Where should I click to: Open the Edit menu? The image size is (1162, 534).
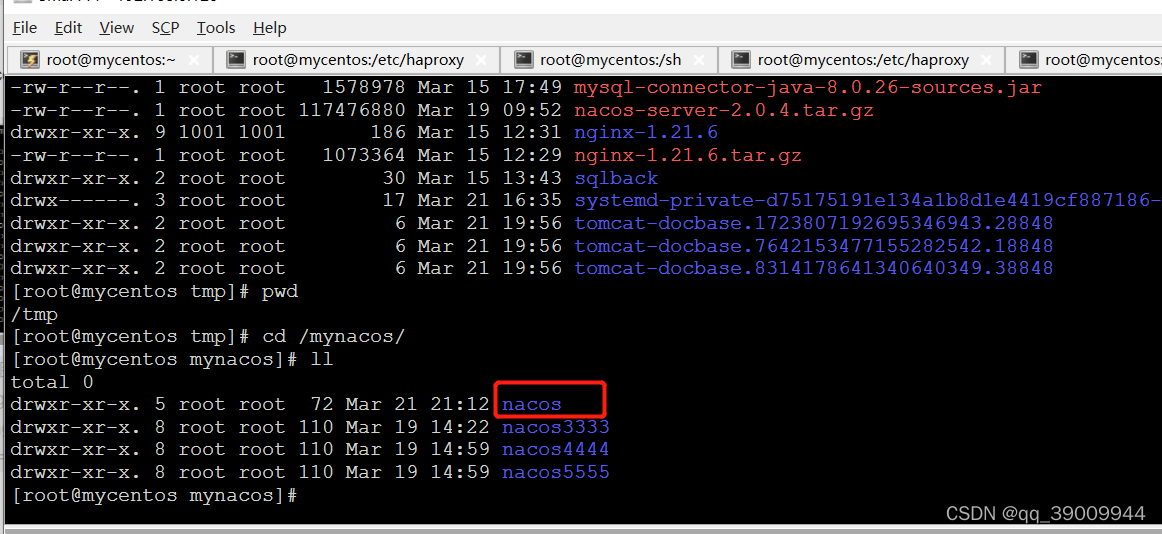point(68,28)
